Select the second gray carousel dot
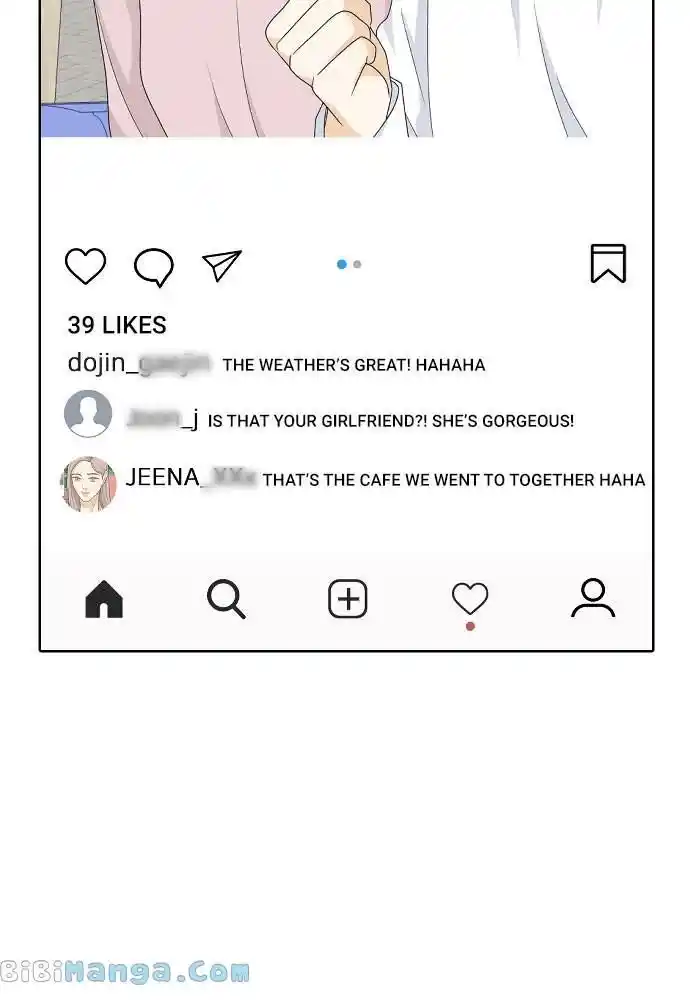Image resolution: width=690 pixels, height=1000 pixels. coord(357,264)
